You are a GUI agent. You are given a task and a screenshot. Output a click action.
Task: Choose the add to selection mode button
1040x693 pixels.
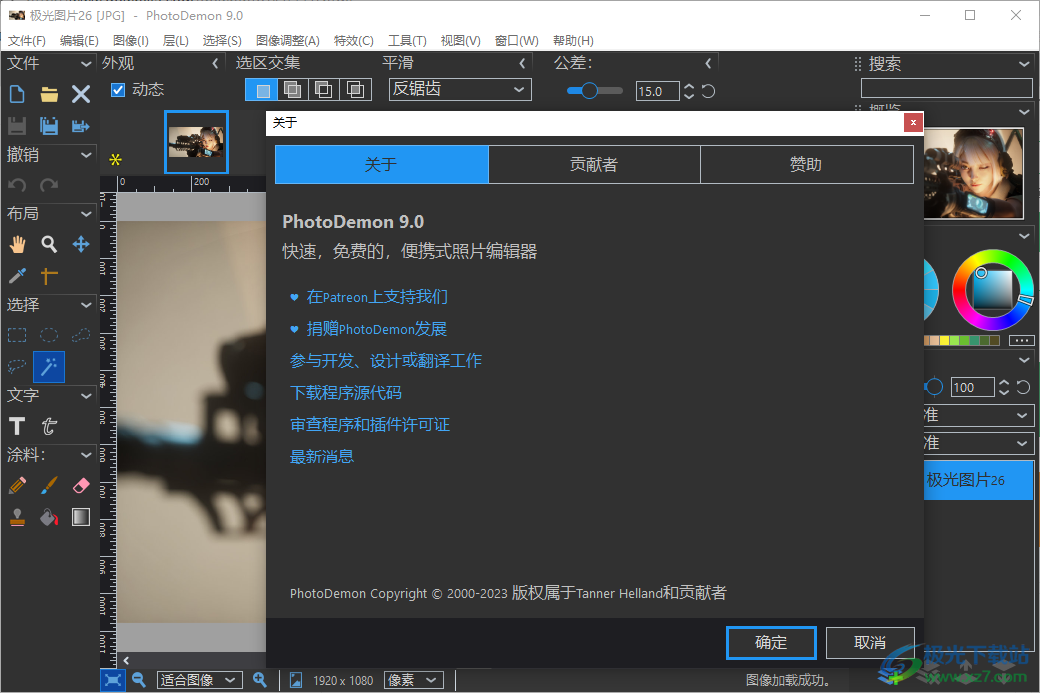[x=292, y=90]
